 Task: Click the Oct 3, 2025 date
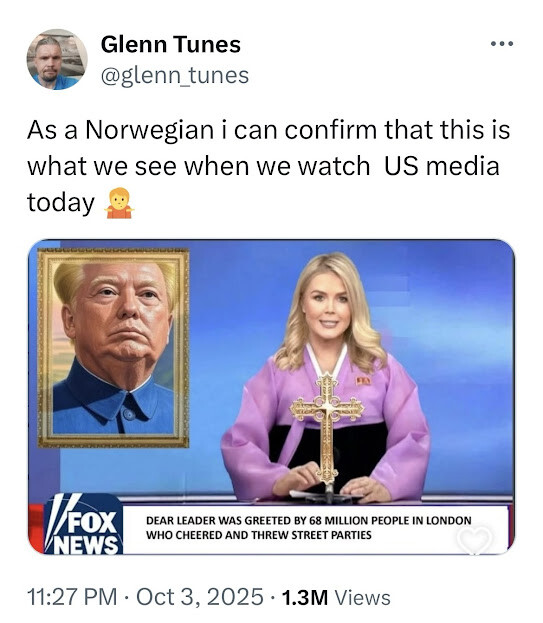coord(200,596)
